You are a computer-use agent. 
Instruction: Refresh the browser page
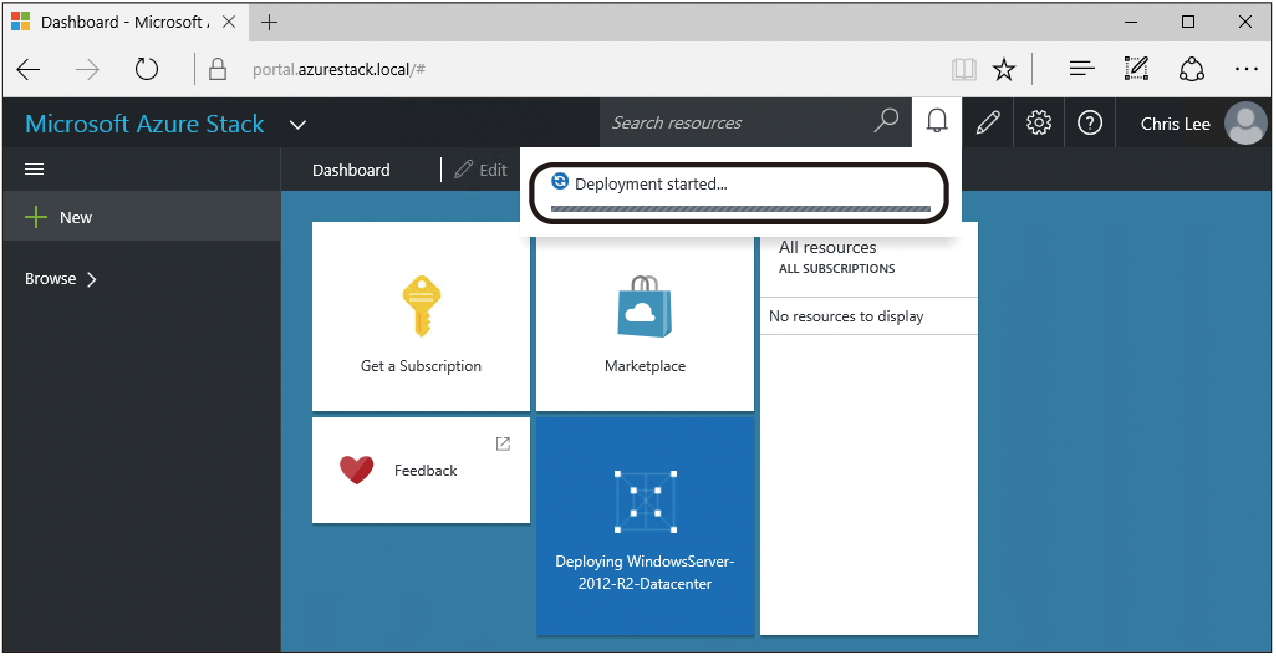click(x=147, y=69)
